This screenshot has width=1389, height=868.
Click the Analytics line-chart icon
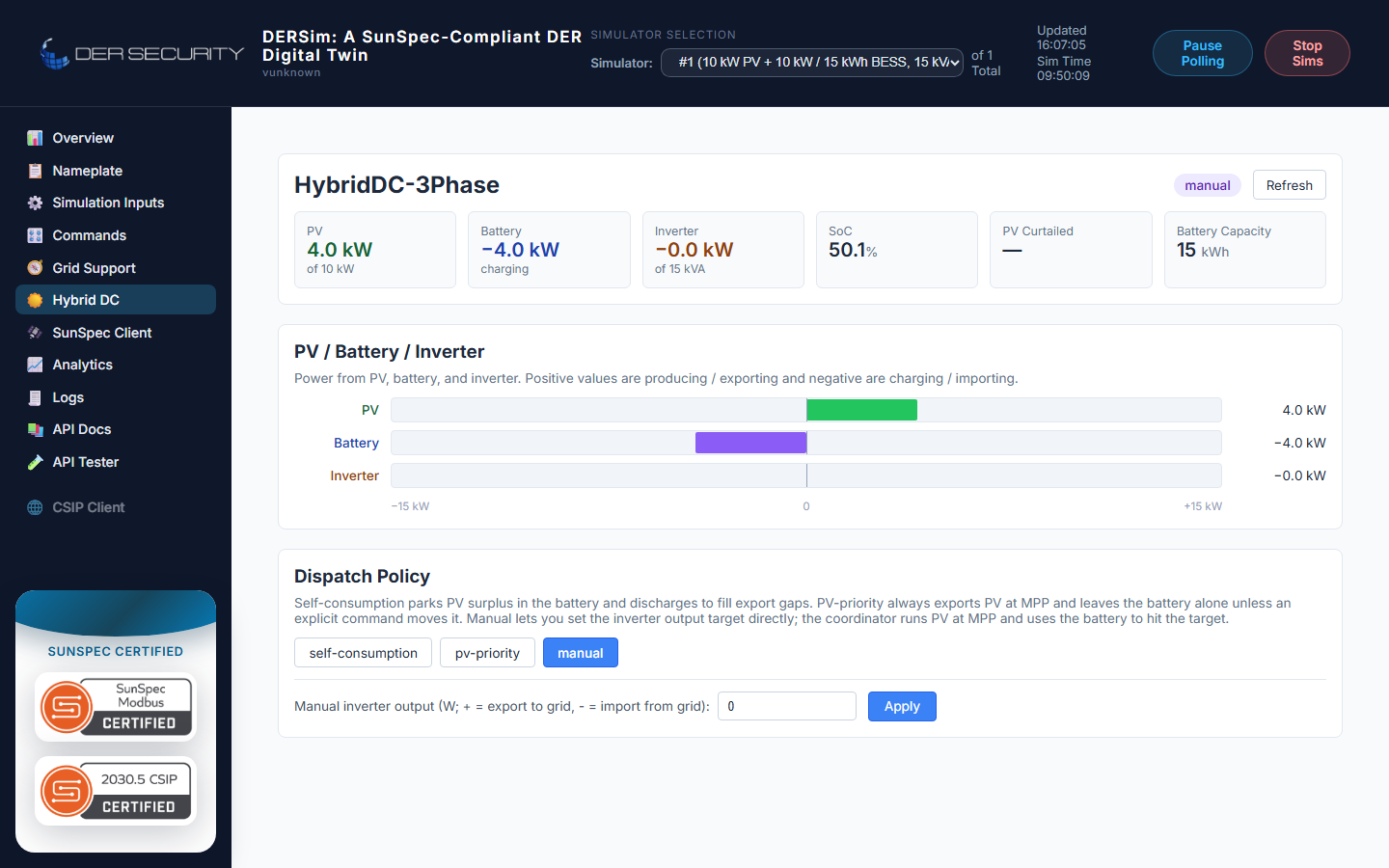point(35,365)
